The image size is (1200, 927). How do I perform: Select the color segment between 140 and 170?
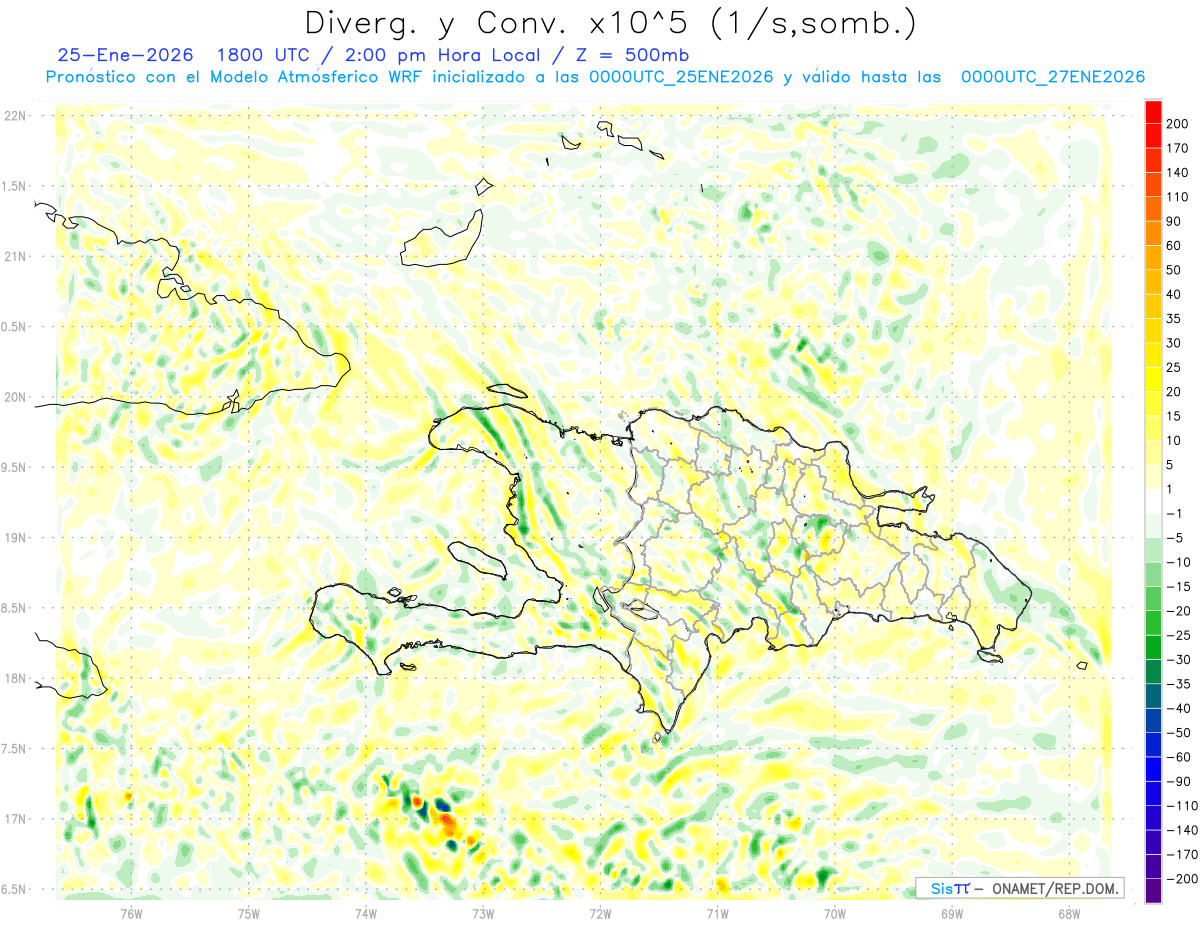click(x=1153, y=160)
